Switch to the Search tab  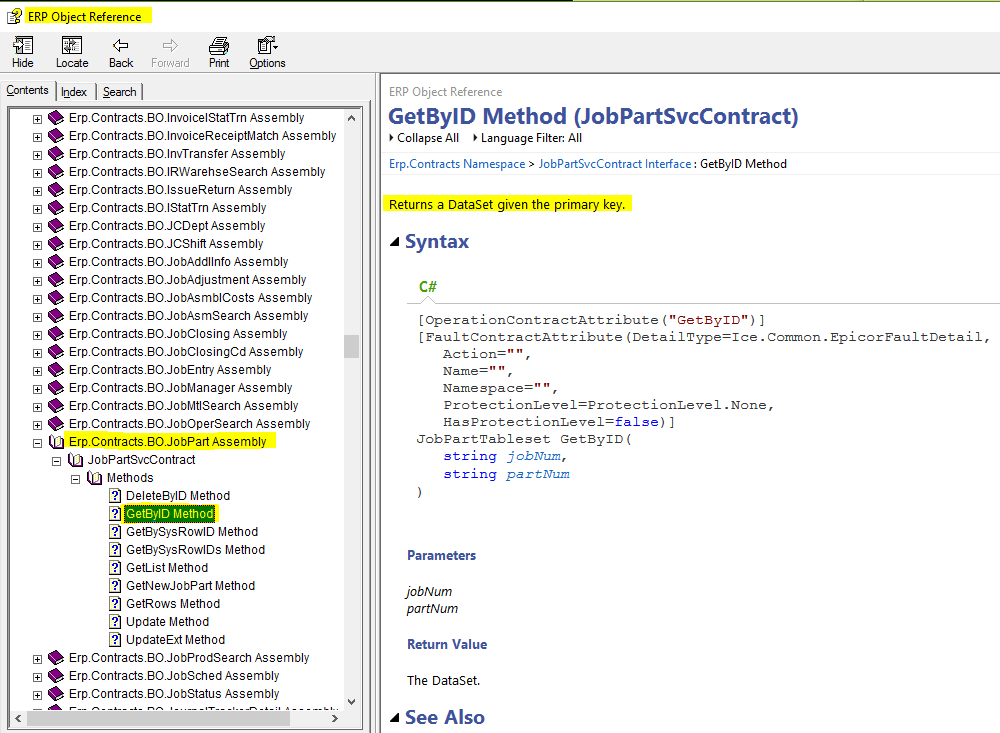pyautogui.click(x=119, y=92)
